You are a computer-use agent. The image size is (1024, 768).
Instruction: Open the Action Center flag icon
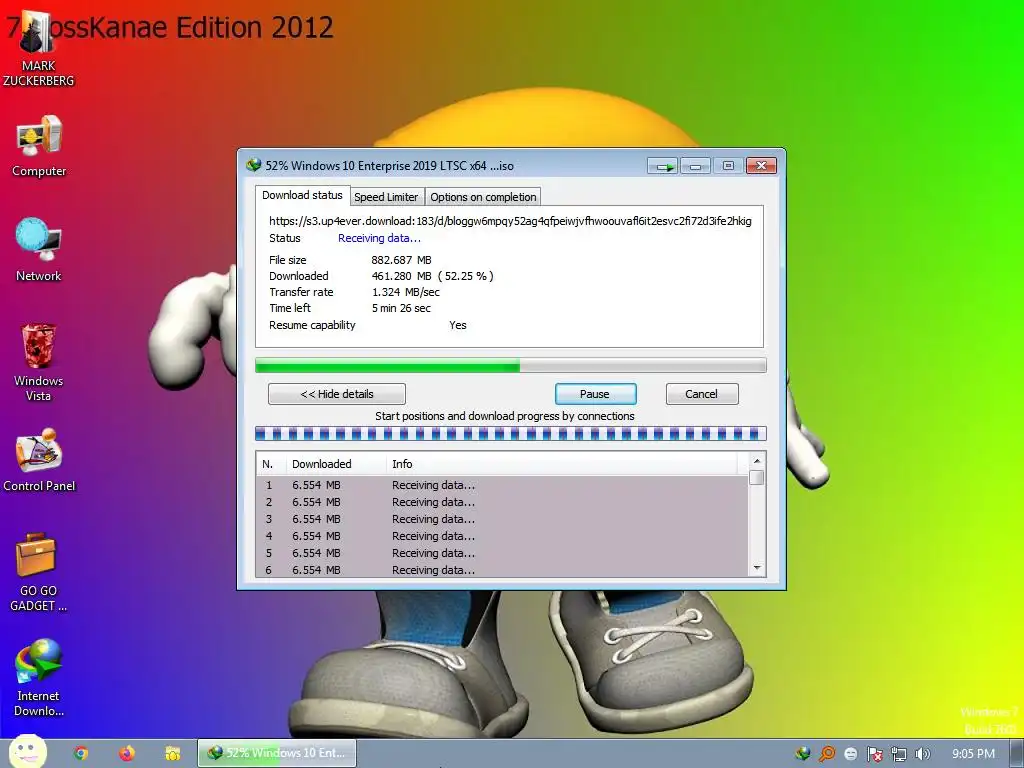[x=874, y=754]
